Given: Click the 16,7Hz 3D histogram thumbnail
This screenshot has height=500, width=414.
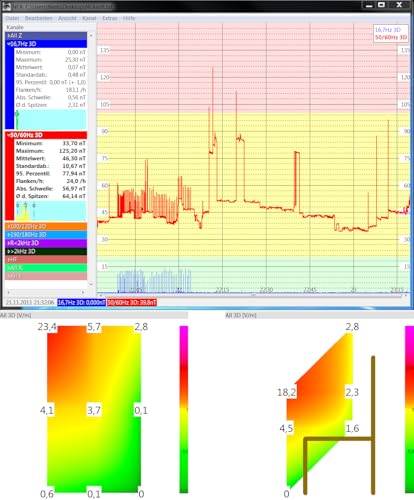Looking at the screenshot, I should coord(50,120).
